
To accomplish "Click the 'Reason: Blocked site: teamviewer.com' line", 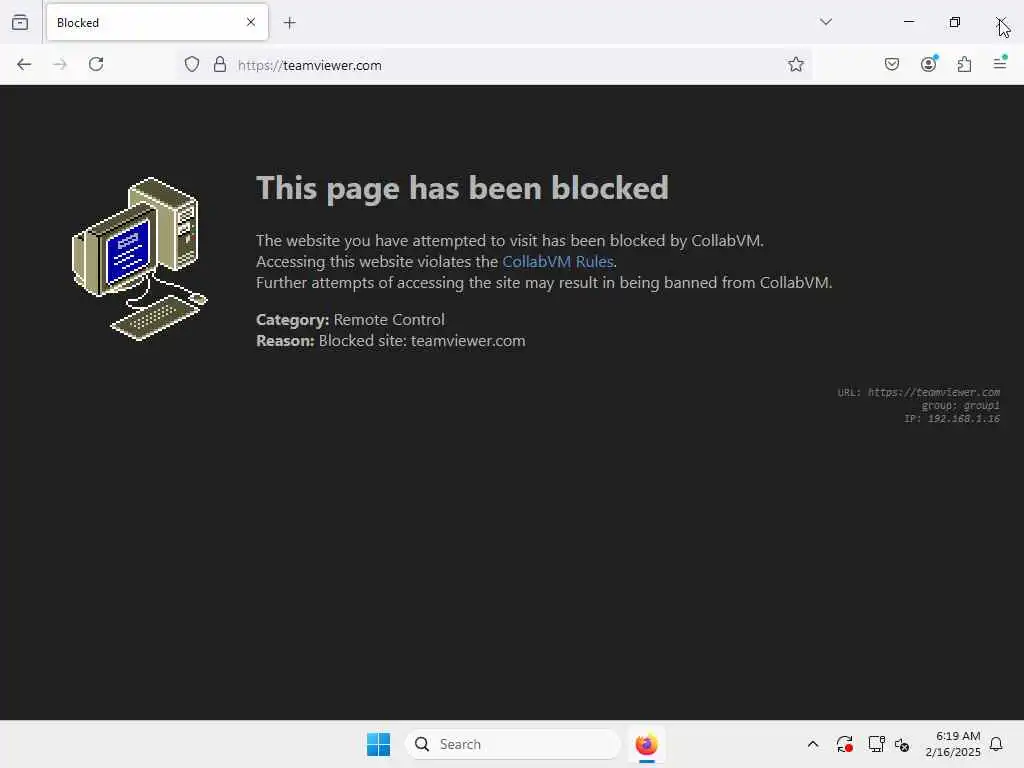I will [391, 341].
